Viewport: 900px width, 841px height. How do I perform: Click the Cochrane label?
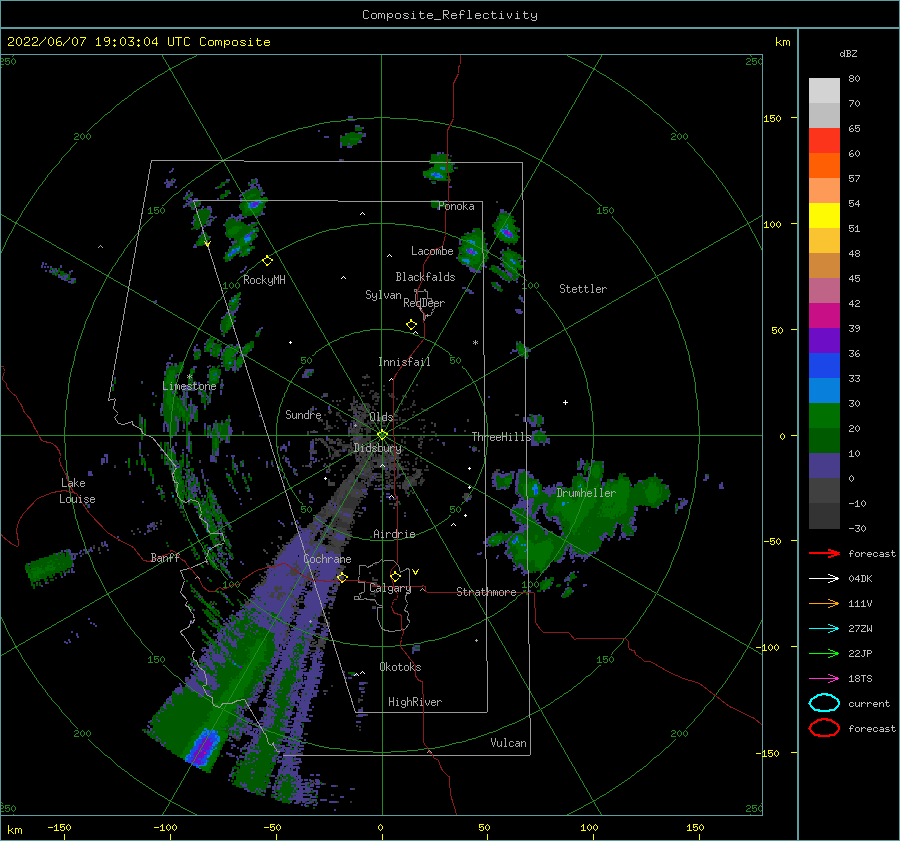(x=327, y=559)
